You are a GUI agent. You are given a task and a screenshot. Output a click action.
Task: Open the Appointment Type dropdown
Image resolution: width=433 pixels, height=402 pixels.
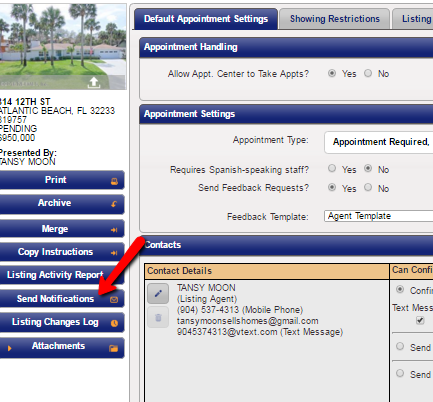click(378, 142)
